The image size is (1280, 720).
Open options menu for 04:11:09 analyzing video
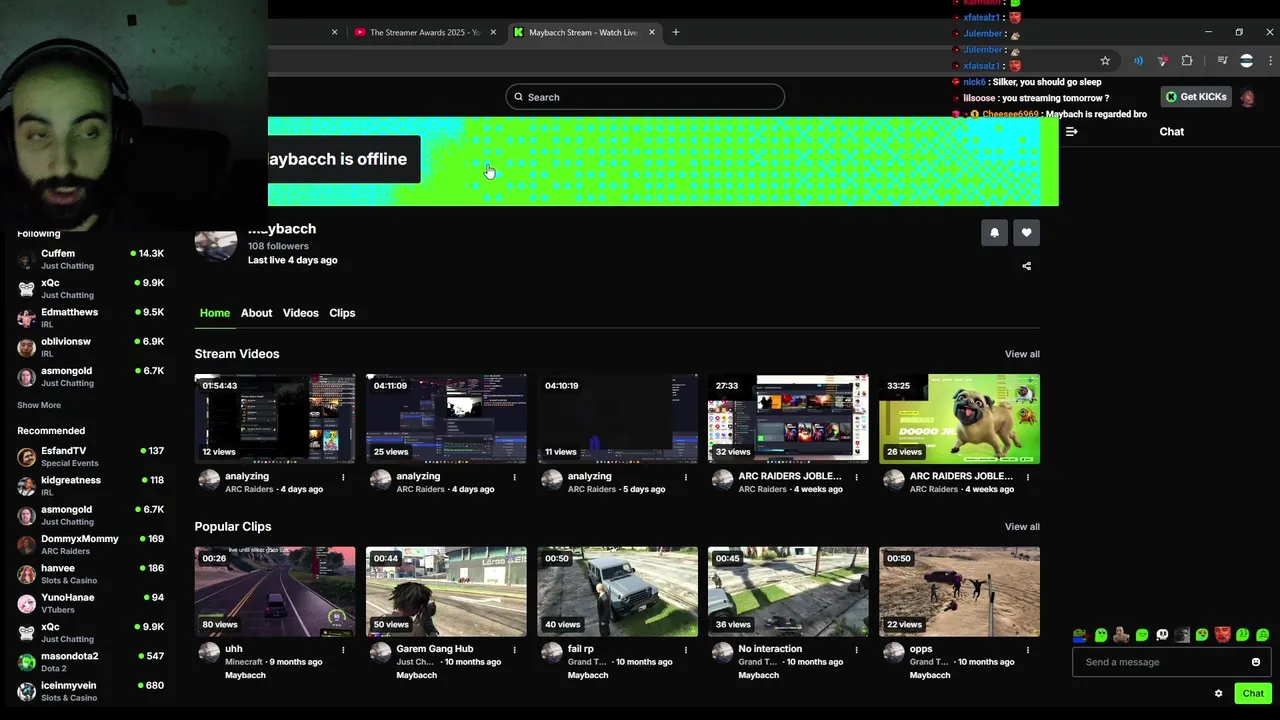[514, 477]
